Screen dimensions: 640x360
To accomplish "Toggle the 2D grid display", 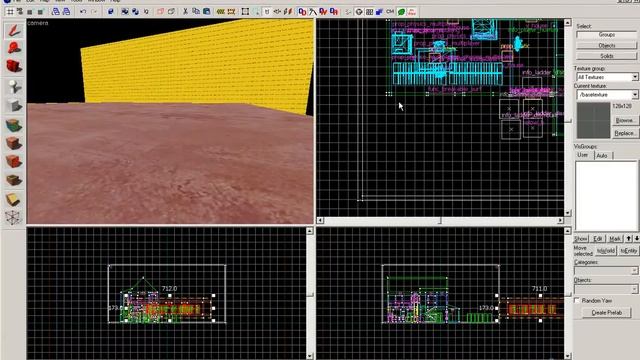I will 10,12.
